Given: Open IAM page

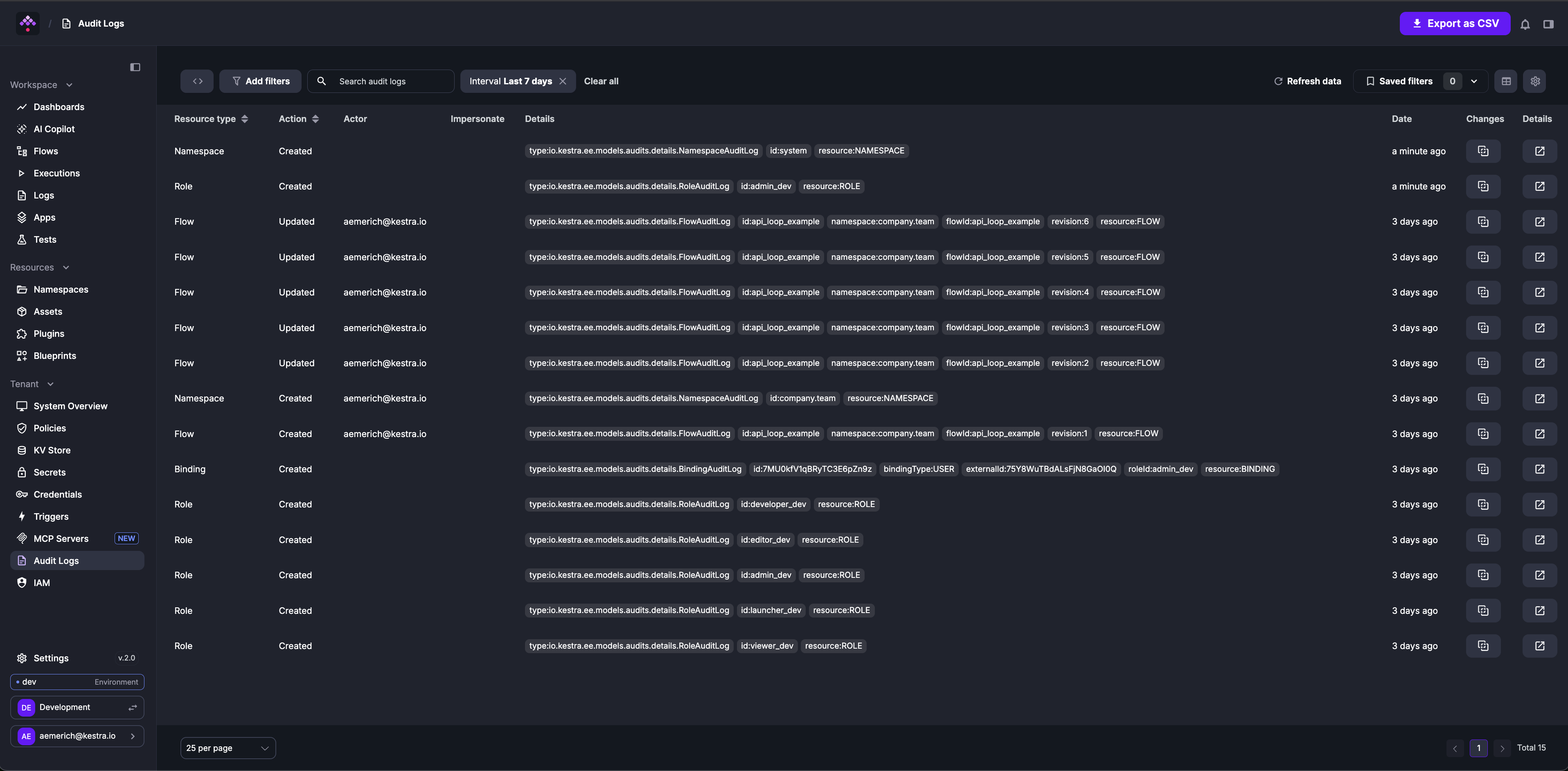Looking at the screenshot, I should tap(77, 583).
